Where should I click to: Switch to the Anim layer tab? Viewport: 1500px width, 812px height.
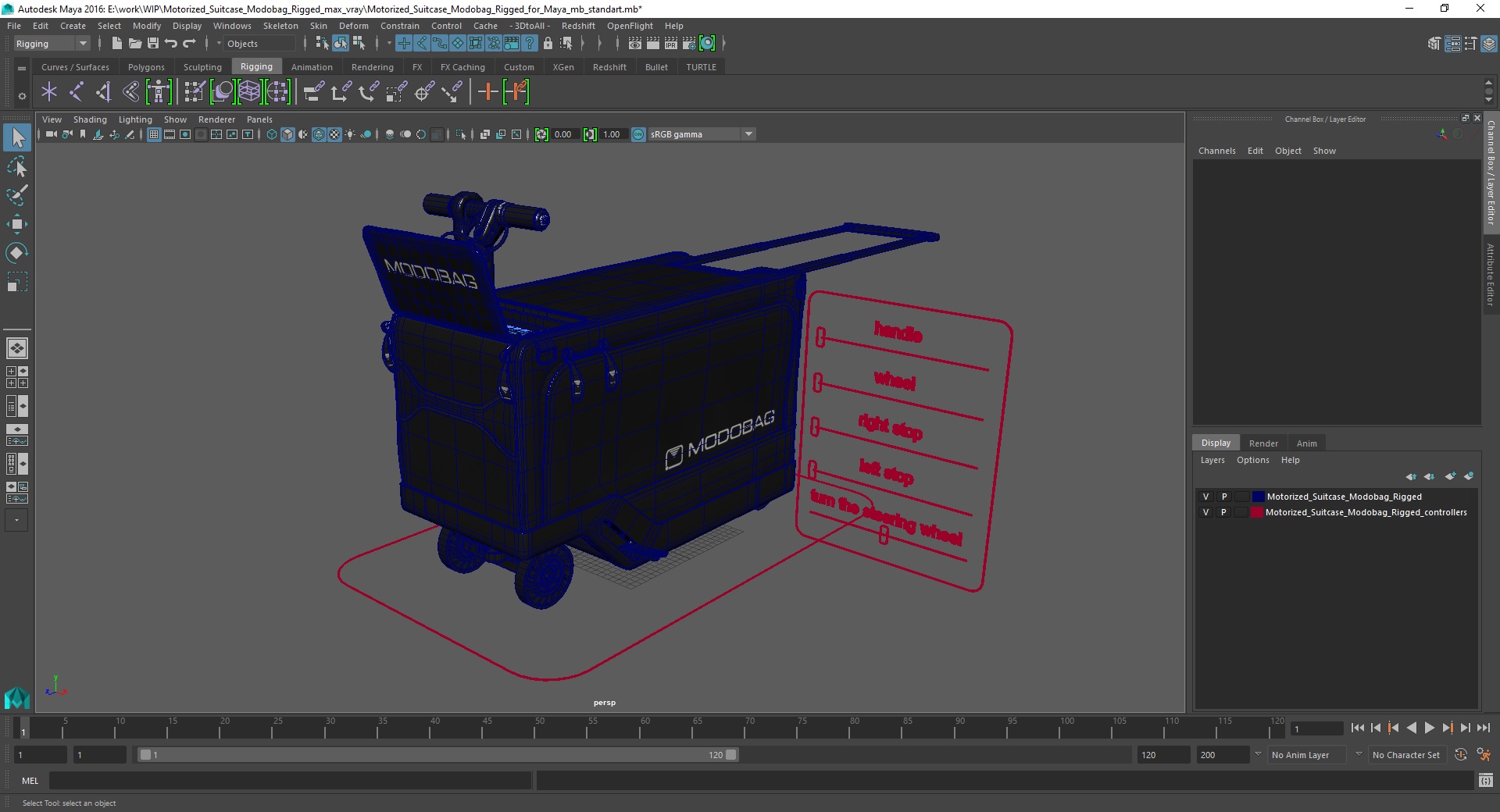1306,443
